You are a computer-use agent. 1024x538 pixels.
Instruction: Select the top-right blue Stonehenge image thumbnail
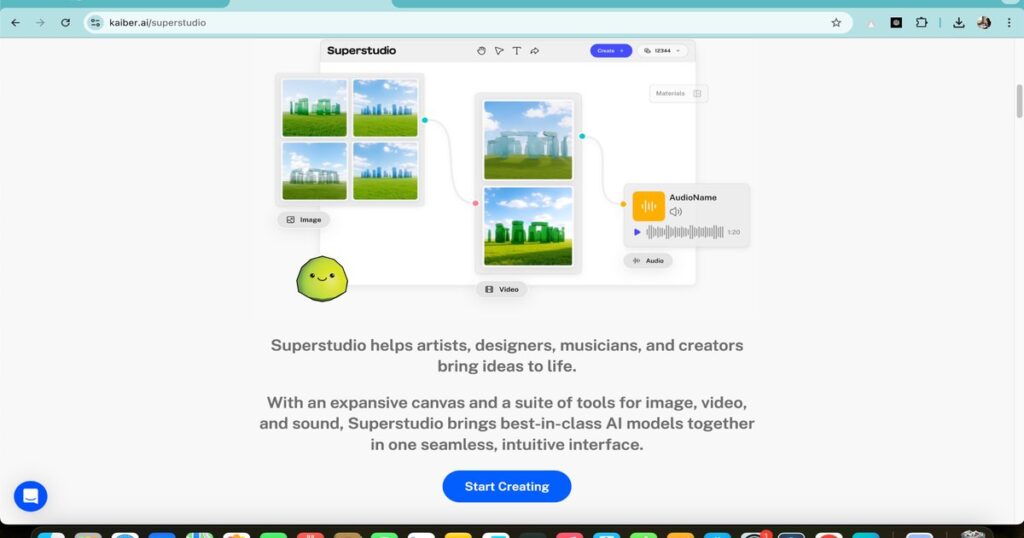[385, 108]
